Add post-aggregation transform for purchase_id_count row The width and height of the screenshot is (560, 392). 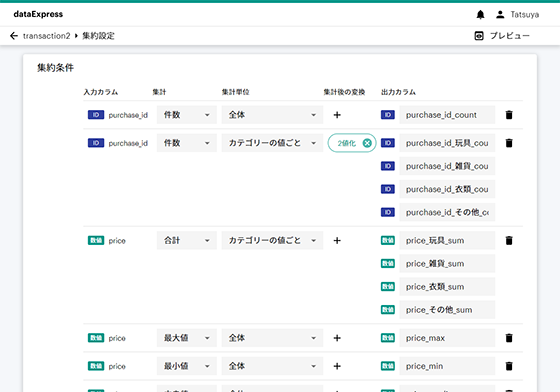pyautogui.click(x=337, y=115)
